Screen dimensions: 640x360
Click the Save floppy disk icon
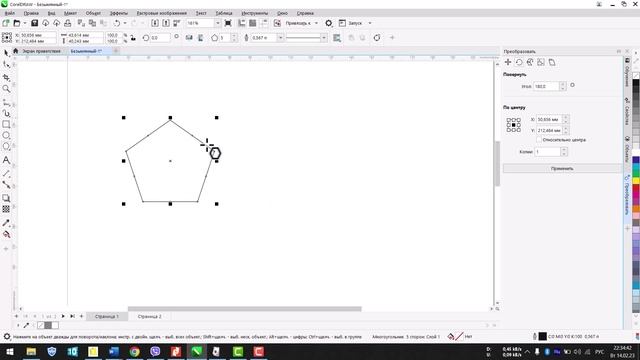35,23
